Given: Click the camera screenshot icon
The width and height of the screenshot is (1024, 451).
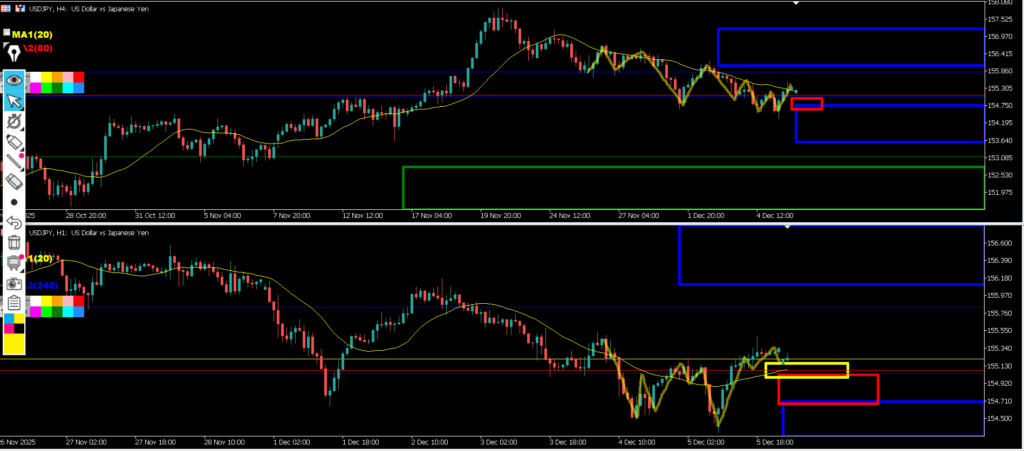Looking at the screenshot, I should click(14, 283).
